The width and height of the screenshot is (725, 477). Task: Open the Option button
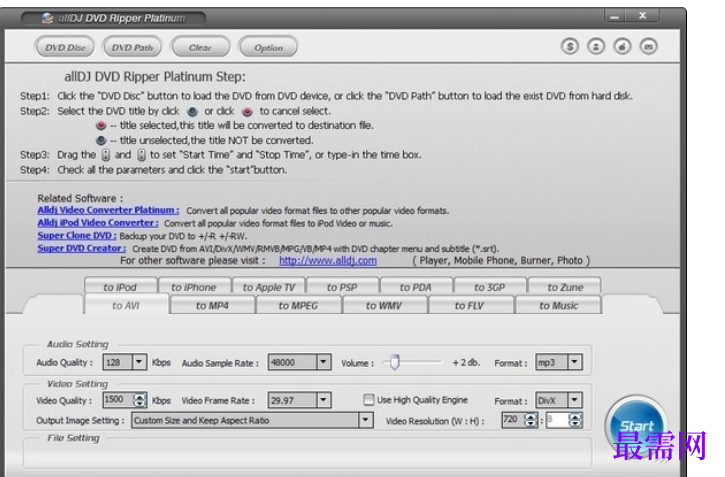pyautogui.click(x=268, y=47)
